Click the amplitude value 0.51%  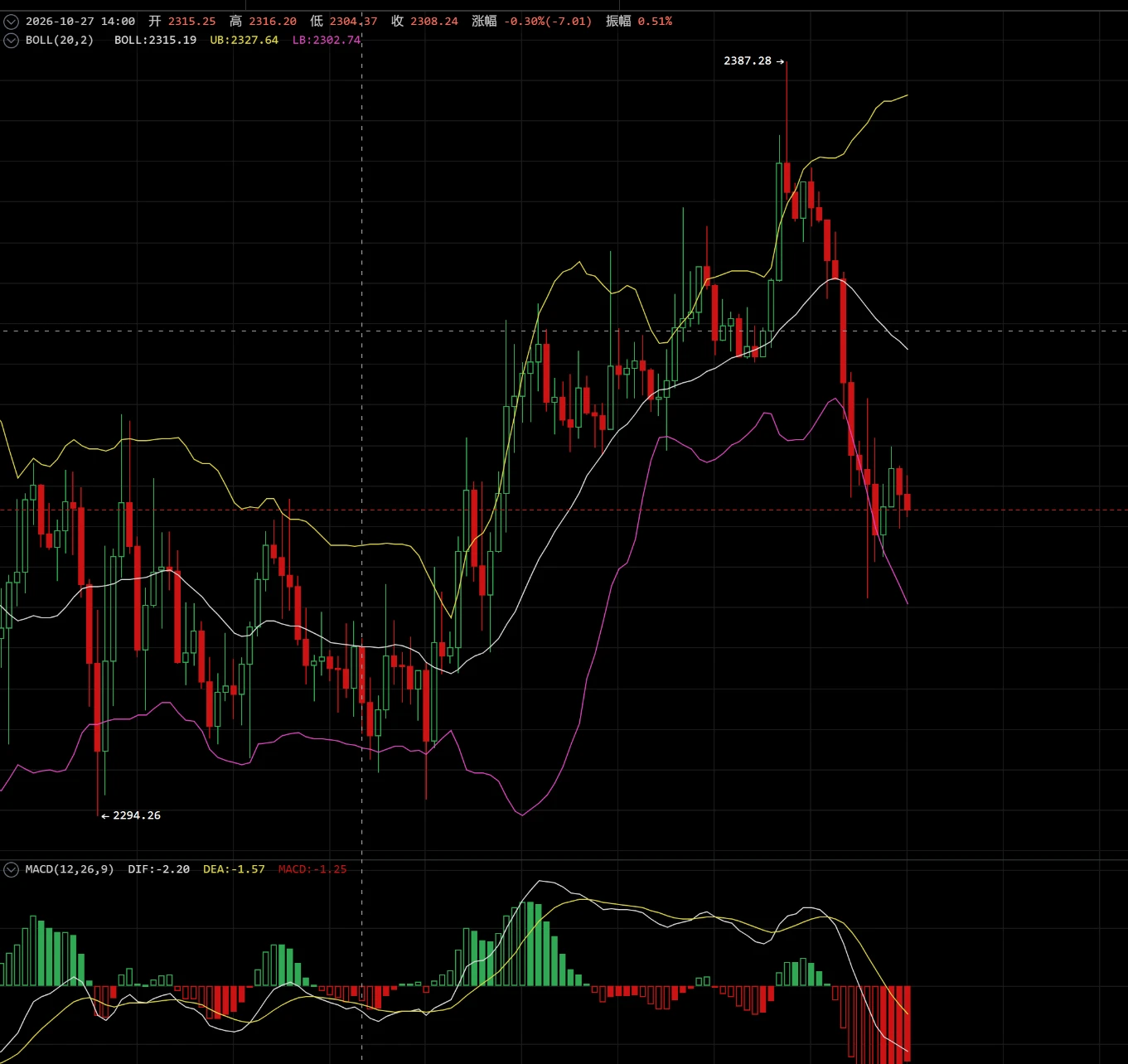[x=655, y=22]
